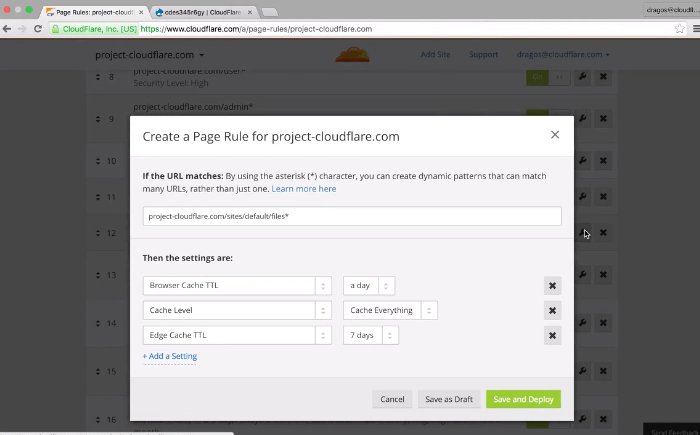Click the reorder handle for rule 8
Viewport: 700px width, 435px height.
point(98,77)
